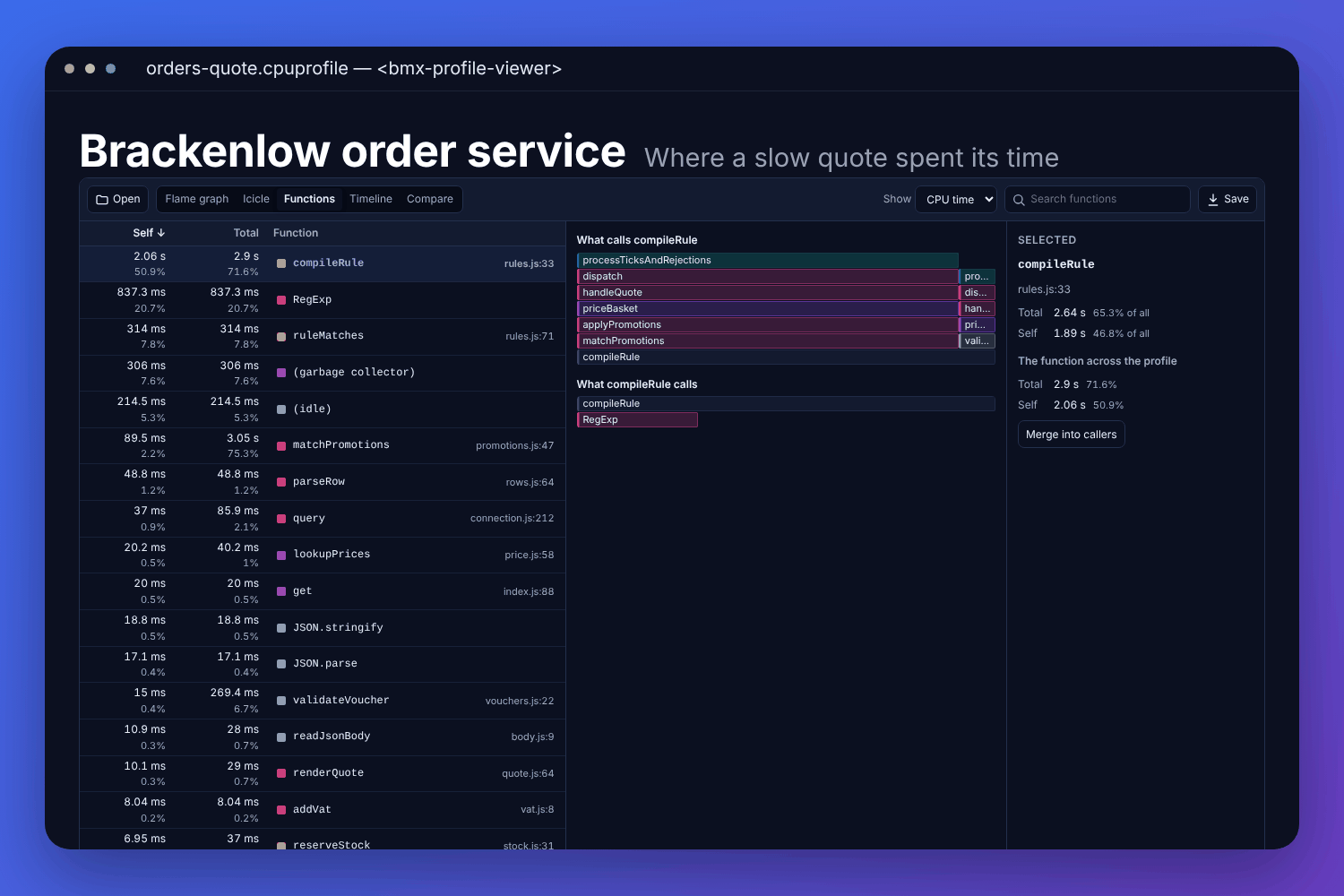
Task: Select the get function row
Action: [x=323, y=591]
